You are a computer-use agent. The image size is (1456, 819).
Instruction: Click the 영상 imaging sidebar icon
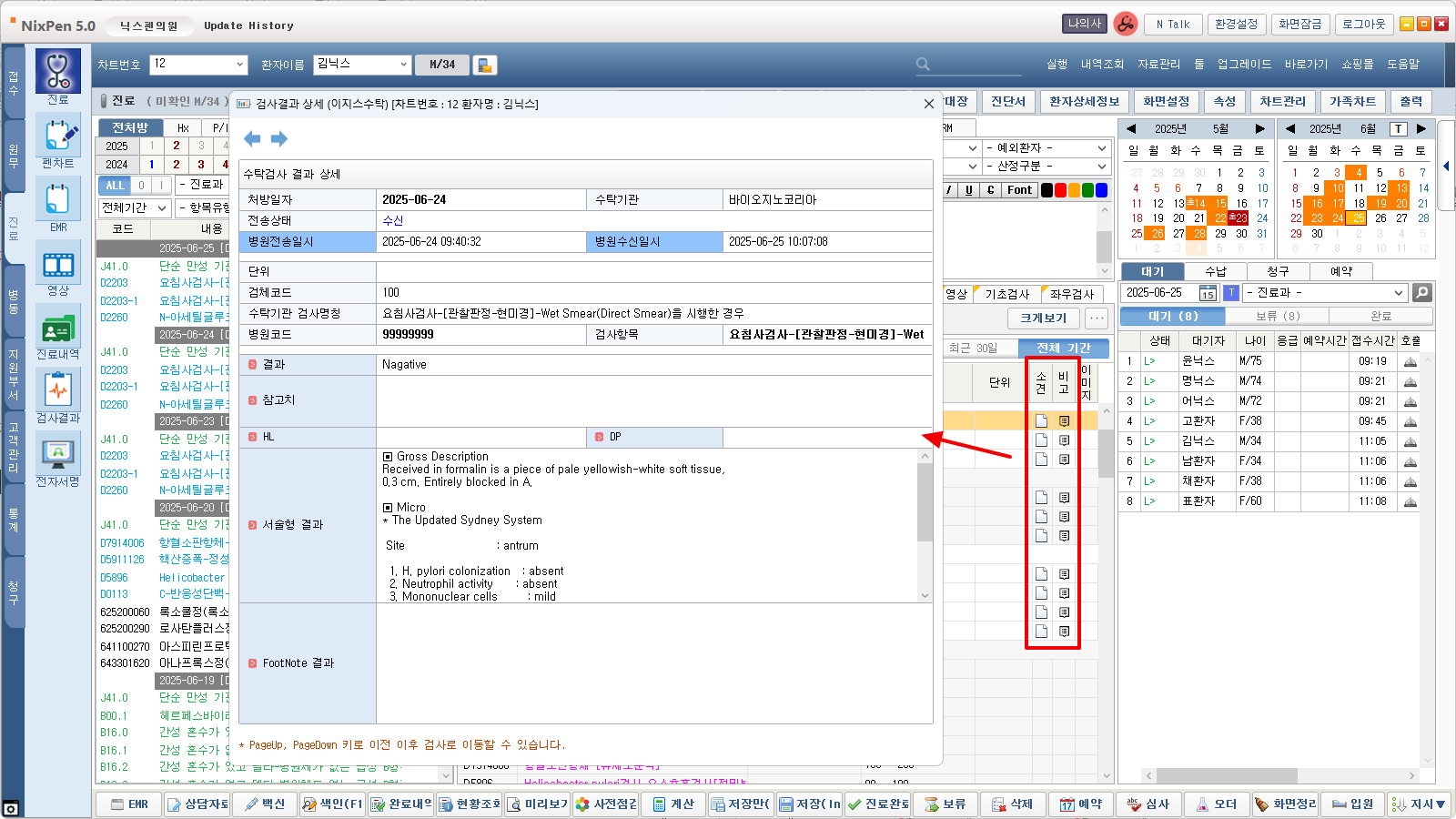tap(57, 264)
